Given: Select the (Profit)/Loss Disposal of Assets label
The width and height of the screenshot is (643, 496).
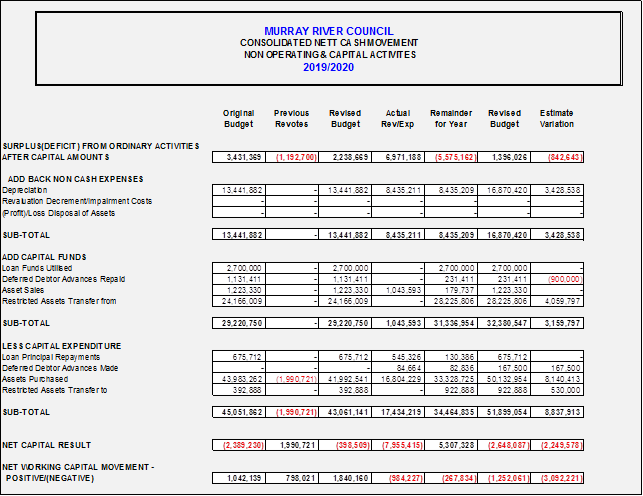Looking at the screenshot, I should pos(59,213).
